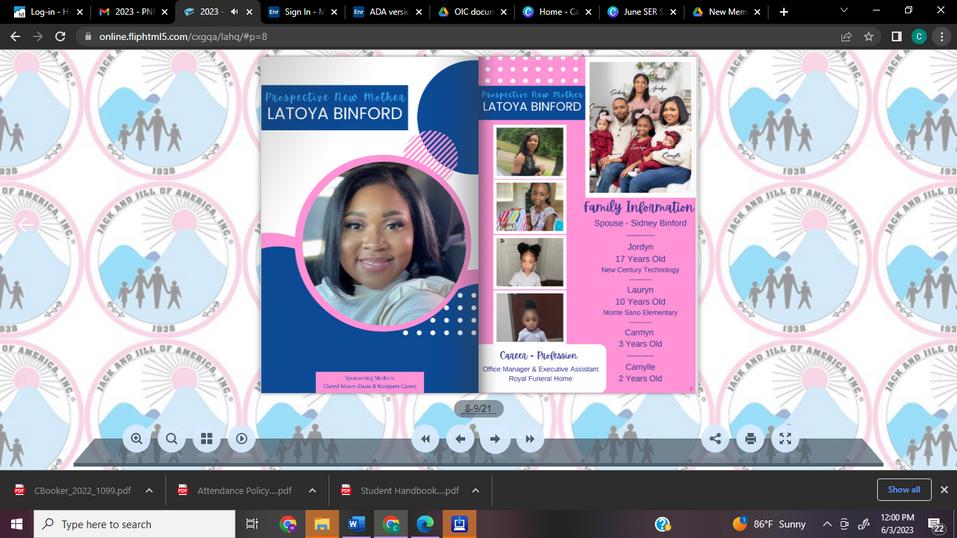Click Career - Profession heading
The image size is (957, 538).
[538, 355]
